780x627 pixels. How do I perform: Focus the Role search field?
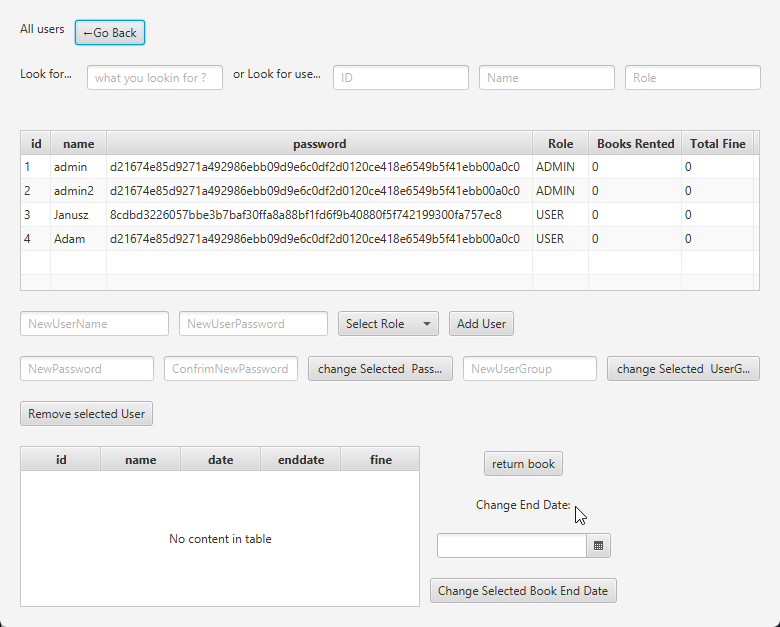coord(692,78)
